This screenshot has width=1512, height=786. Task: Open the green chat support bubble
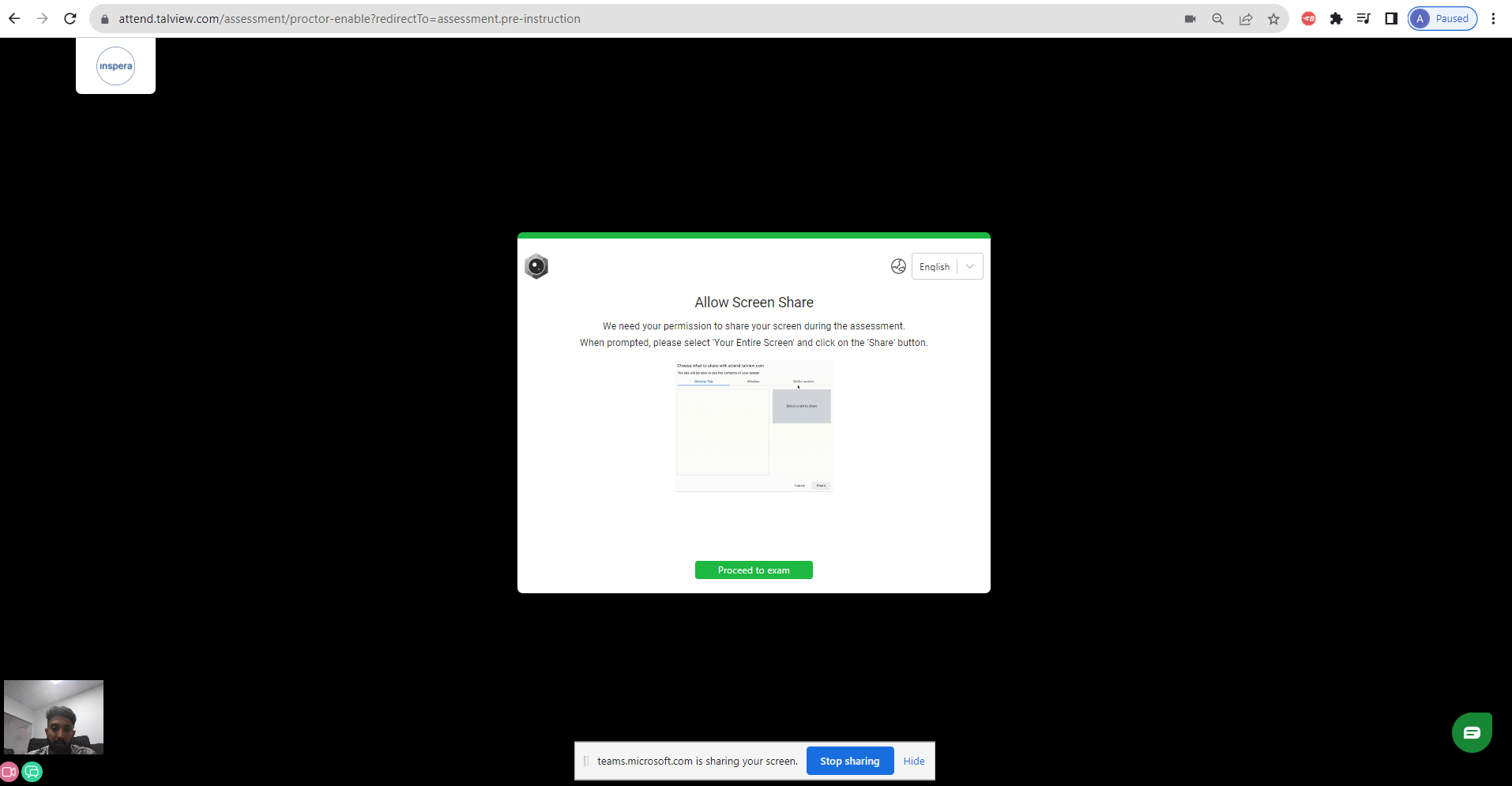pos(1472,732)
